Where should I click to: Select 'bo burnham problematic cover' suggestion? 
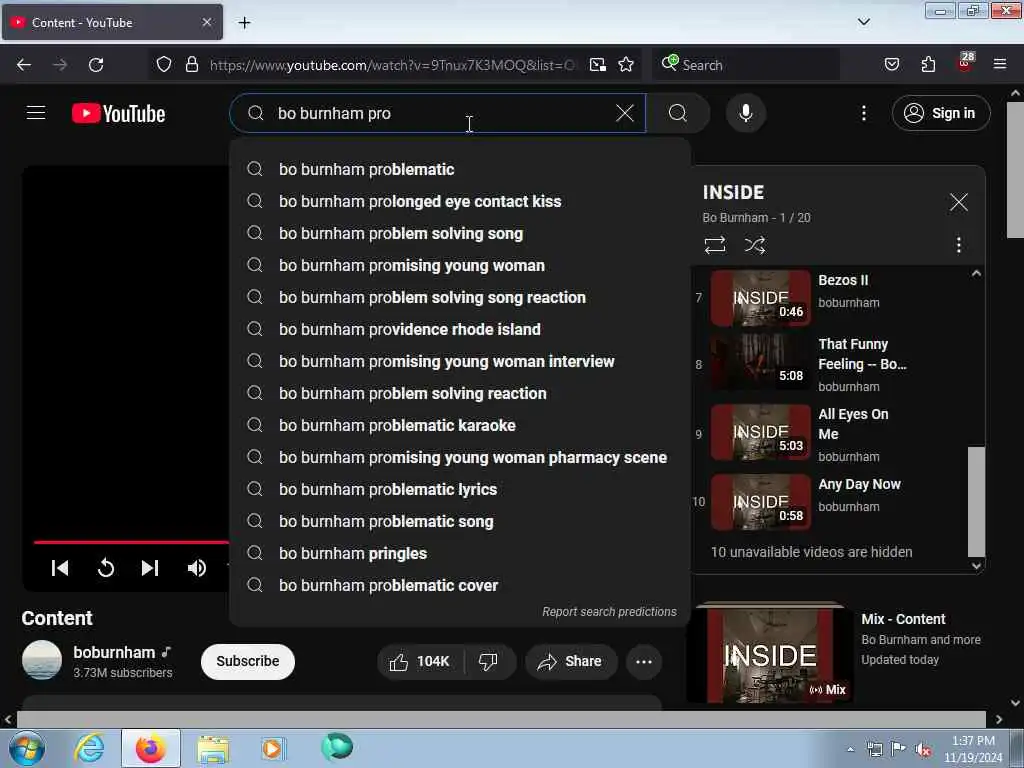(460, 585)
